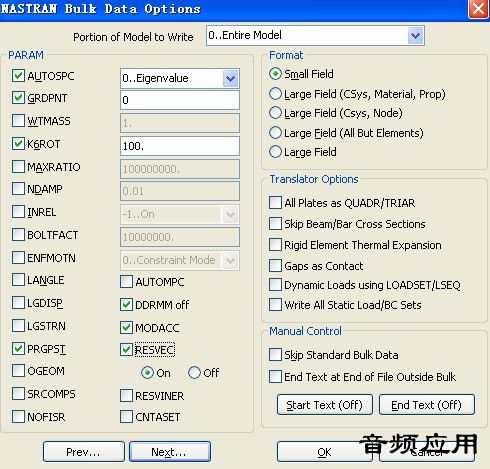The width and height of the screenshot is (490, 469).
Task: Uncheck the RESVEC checkbox
Action: 126,350
